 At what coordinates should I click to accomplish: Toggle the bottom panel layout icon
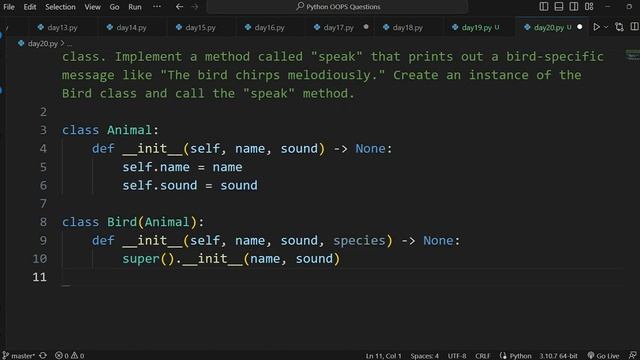tap(559, 7)
